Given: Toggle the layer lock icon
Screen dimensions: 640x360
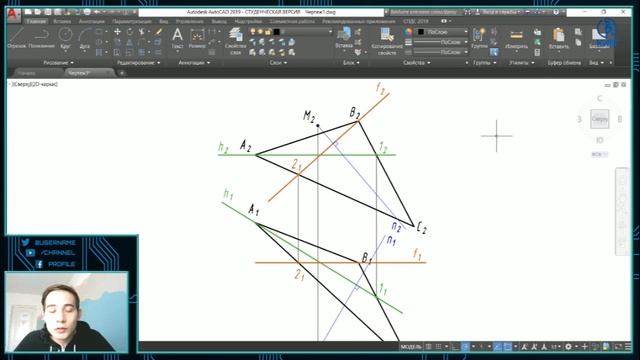Looking at the screenshot, I should click(268, 32).
